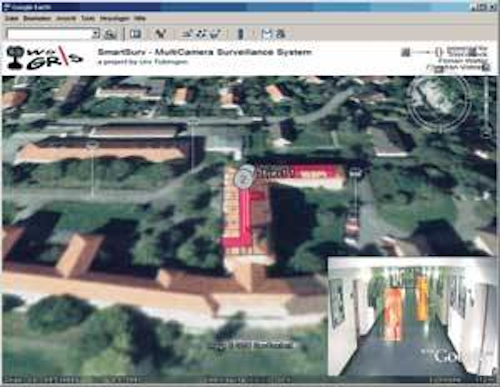This screenshot has width=500, height=387.
Task: Click the hallway camera feed thumbnail
Action: point(411,316)
